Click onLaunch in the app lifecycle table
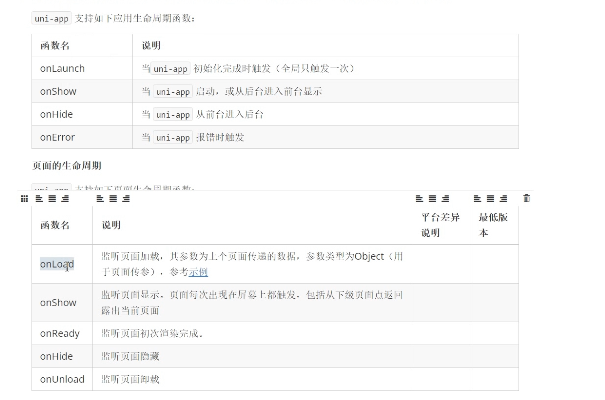Viewport: 605px width, 400px height. [62, 69]
